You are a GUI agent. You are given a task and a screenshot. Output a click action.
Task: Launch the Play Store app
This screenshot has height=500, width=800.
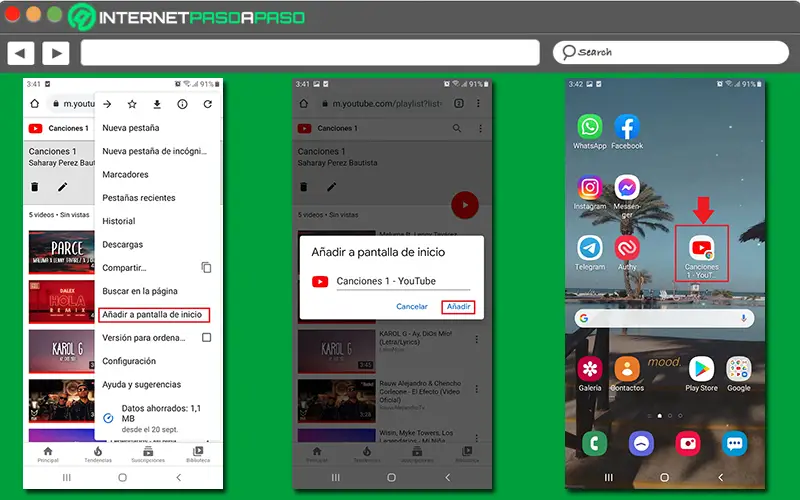[x=702, y=369]
